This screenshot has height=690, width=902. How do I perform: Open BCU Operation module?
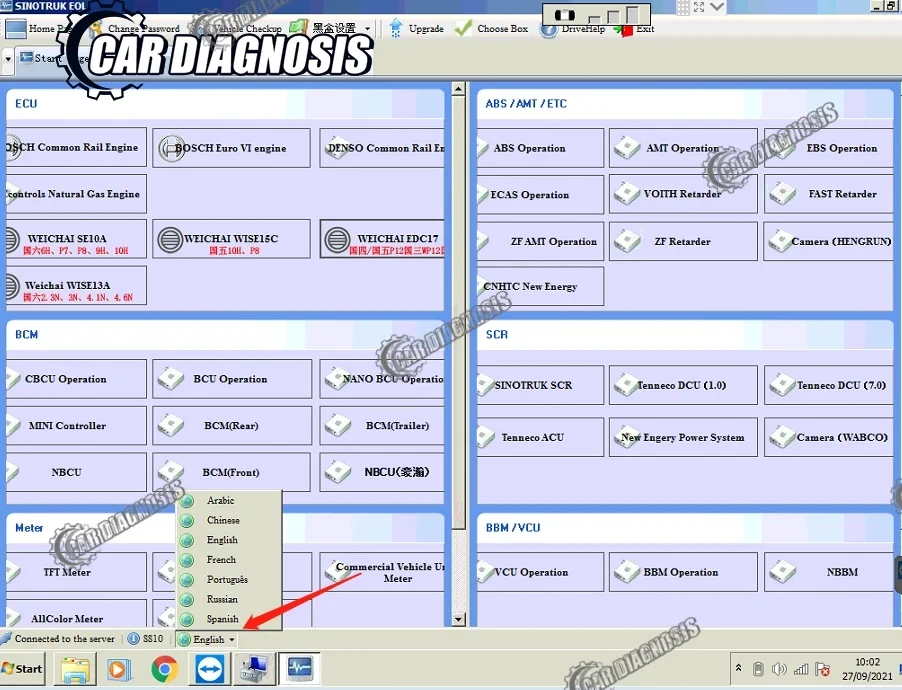point(232,379)
